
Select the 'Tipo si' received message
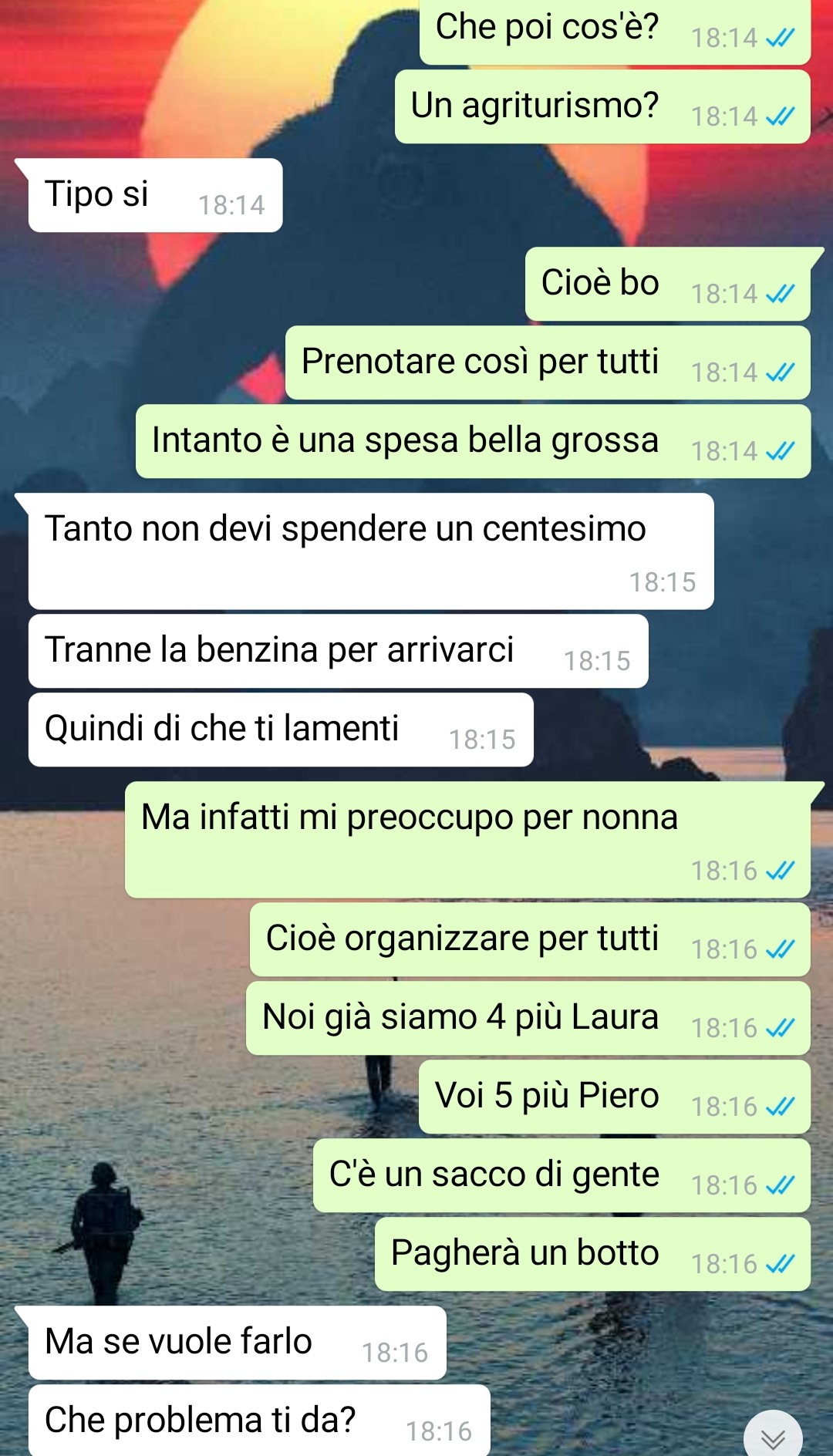[x=155, y=195]
